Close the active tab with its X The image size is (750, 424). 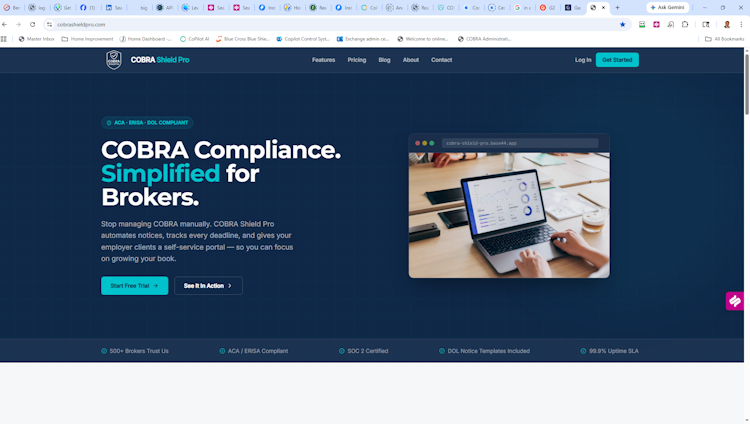tap(603, 8)
